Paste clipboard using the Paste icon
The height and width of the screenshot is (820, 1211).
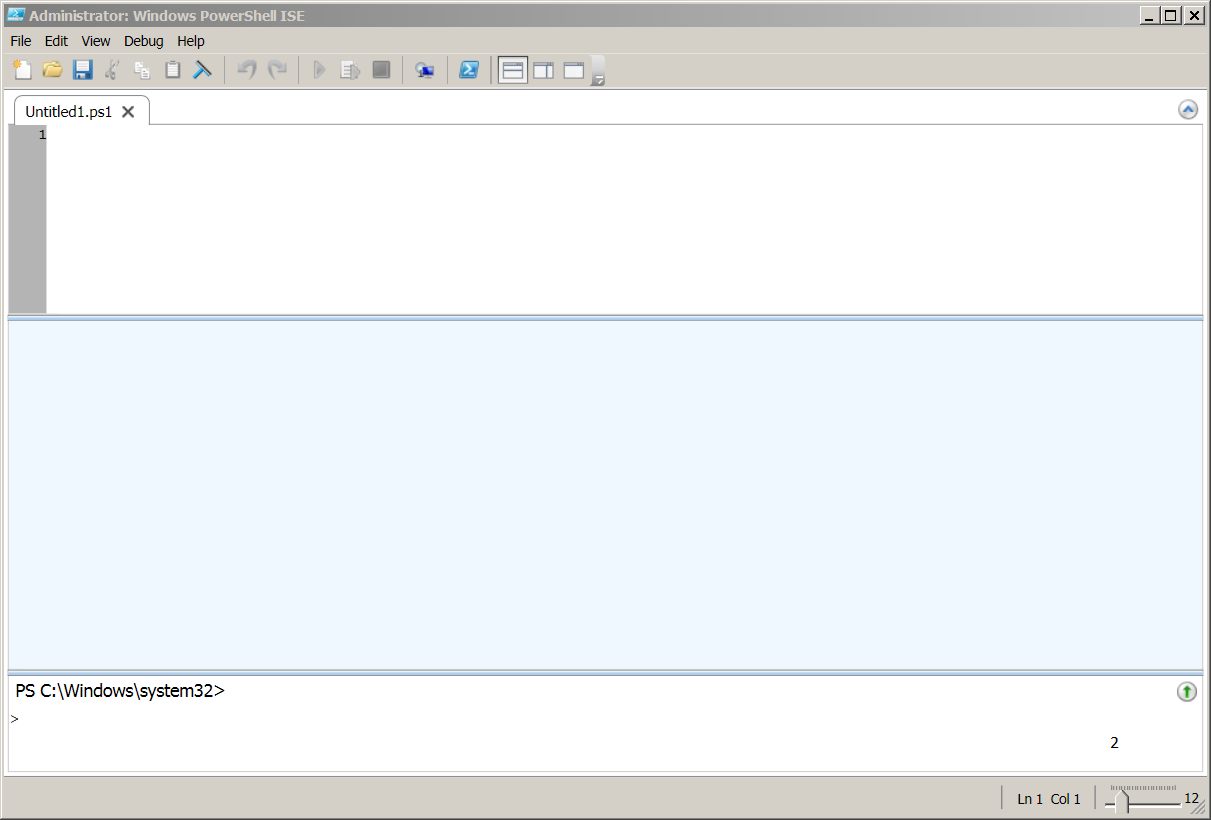coord(172,70)
